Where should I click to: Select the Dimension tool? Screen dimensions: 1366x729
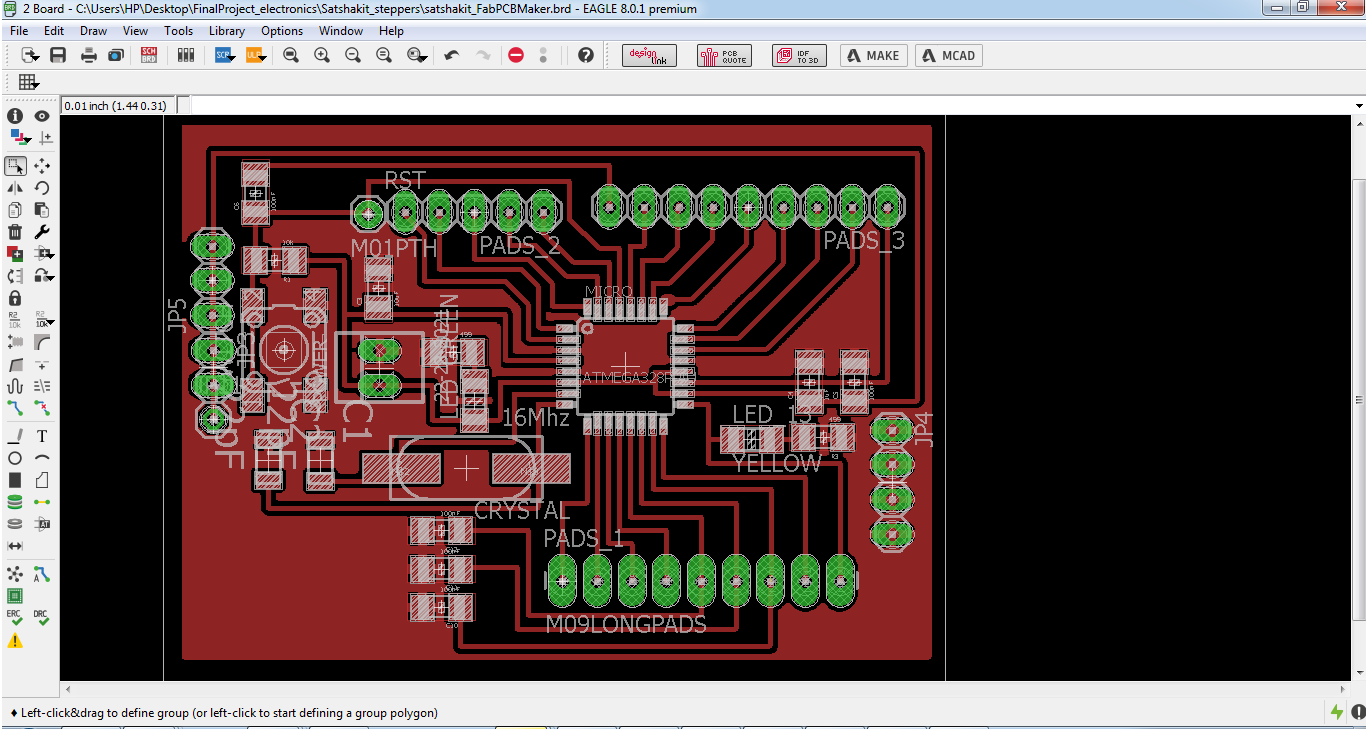pyautogui.click(x=15, y=546)
